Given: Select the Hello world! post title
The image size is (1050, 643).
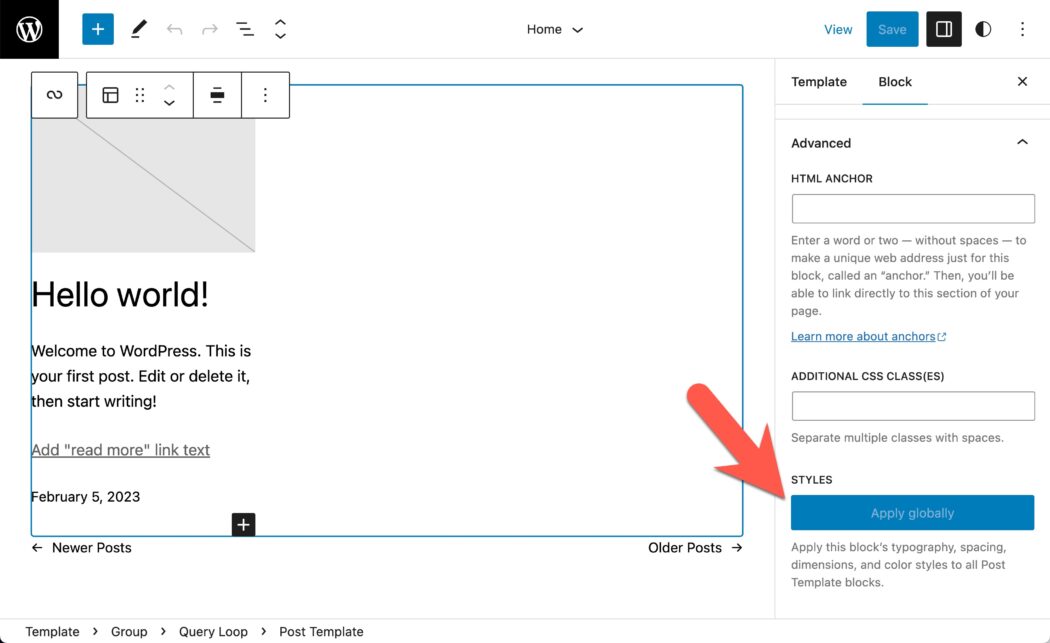Looking at the screenshot, I should point(120,294).
